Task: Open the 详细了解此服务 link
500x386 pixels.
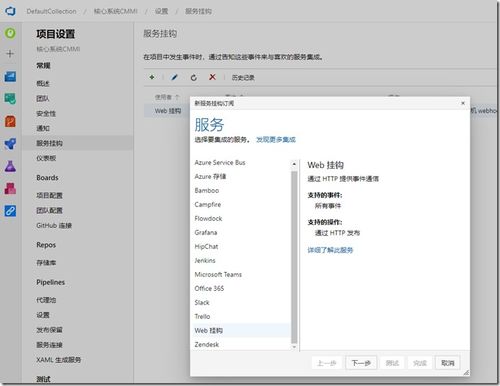Action: 330,250
